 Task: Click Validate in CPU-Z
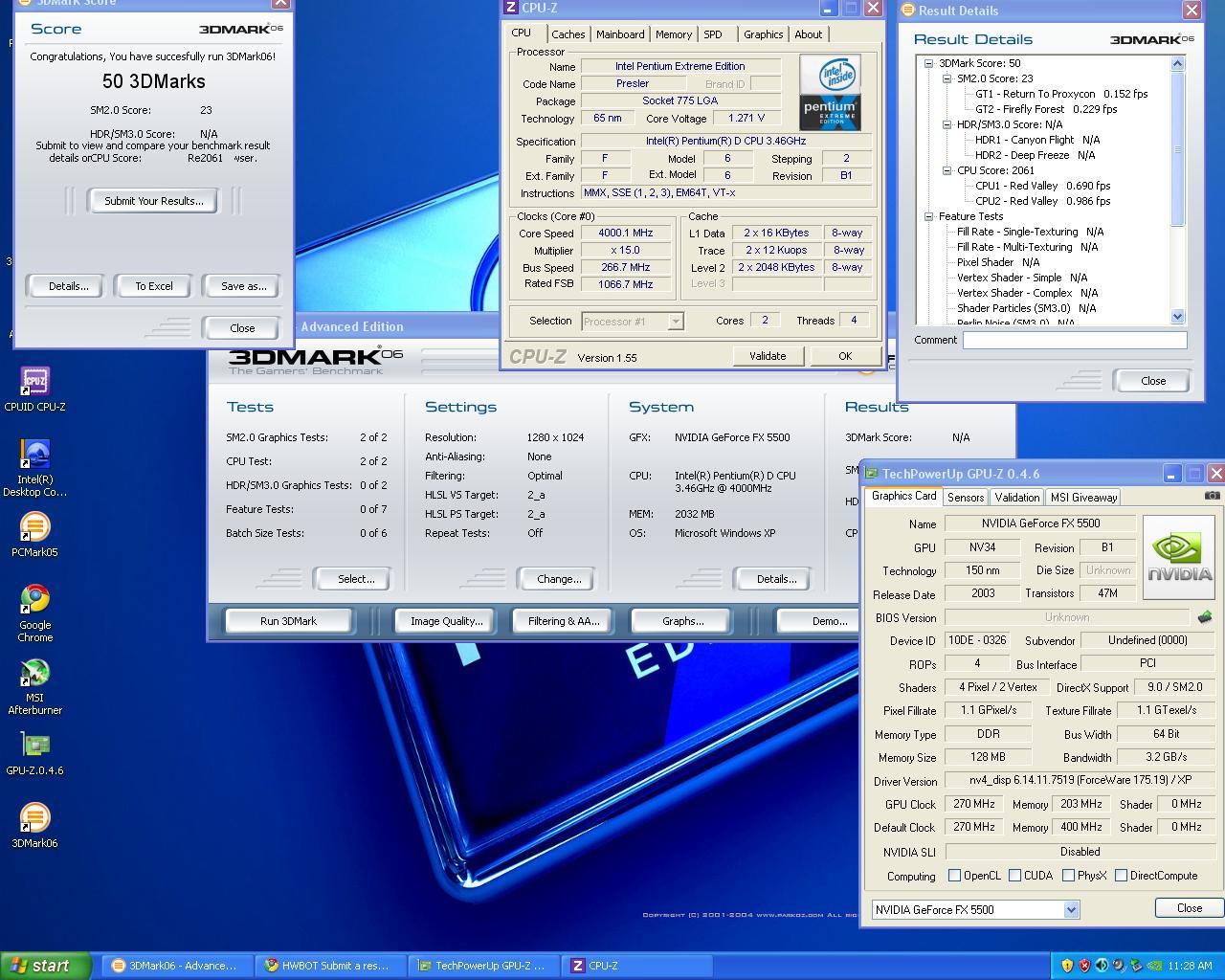coord(768,356)
